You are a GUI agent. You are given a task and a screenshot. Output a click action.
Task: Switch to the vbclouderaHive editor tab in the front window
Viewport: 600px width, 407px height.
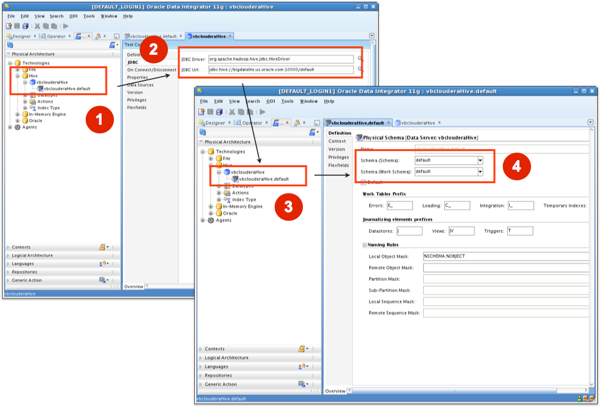click(x=417, y=123)
